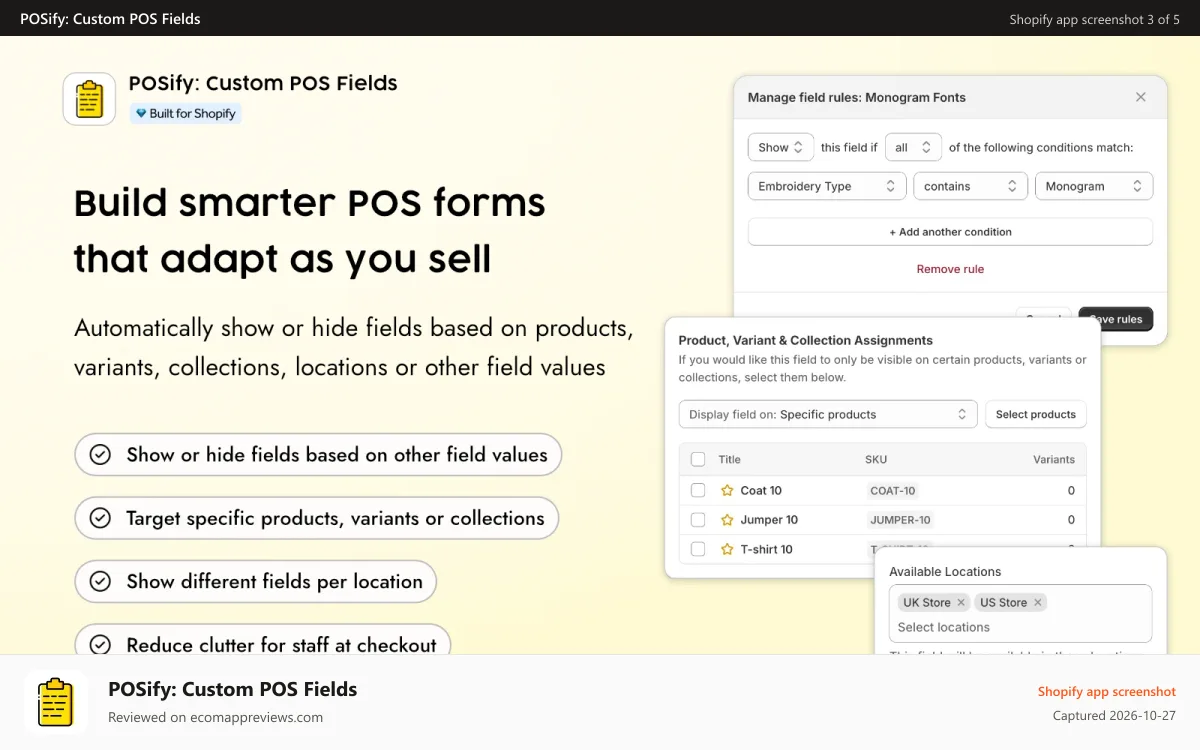Open the Display field on: Specific products dropdown
Image resolution: width=1200 pixels, height=750 pixels.
828,414
